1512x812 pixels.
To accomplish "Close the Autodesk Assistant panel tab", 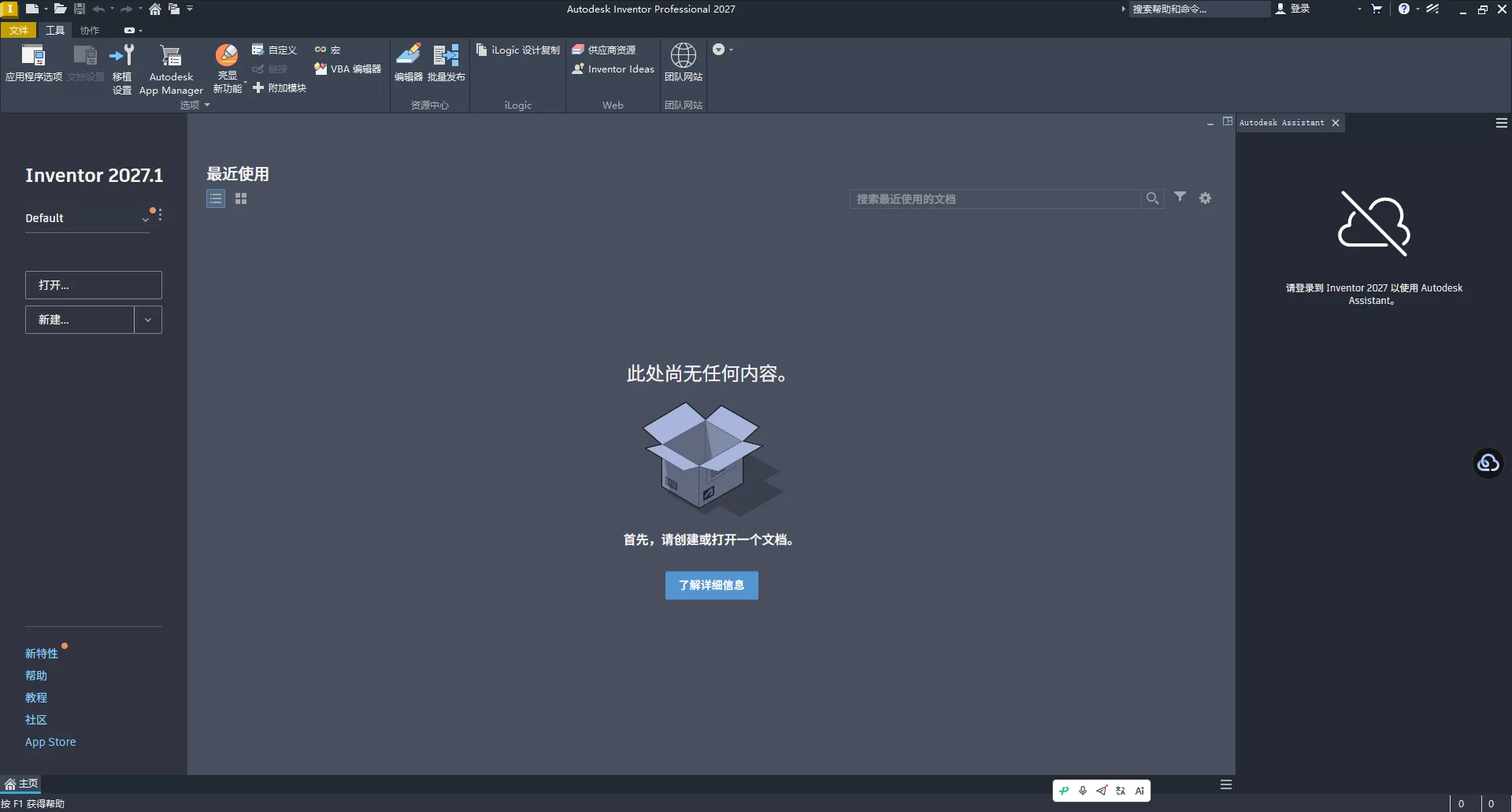I will click(1336, 123).
